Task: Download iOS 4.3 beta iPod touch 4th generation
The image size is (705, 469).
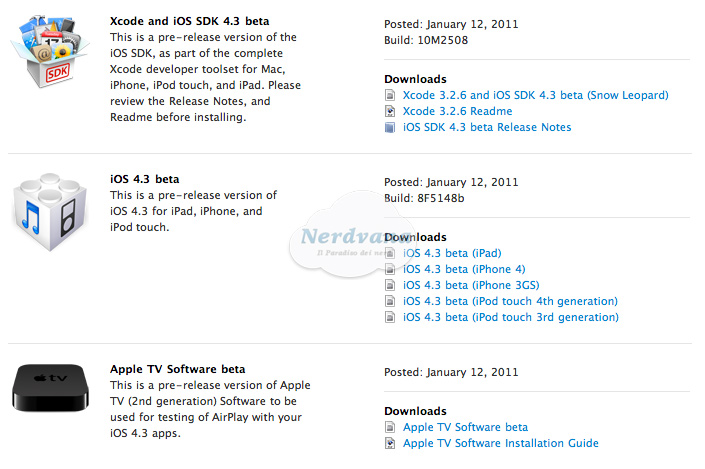Action: 510,301
